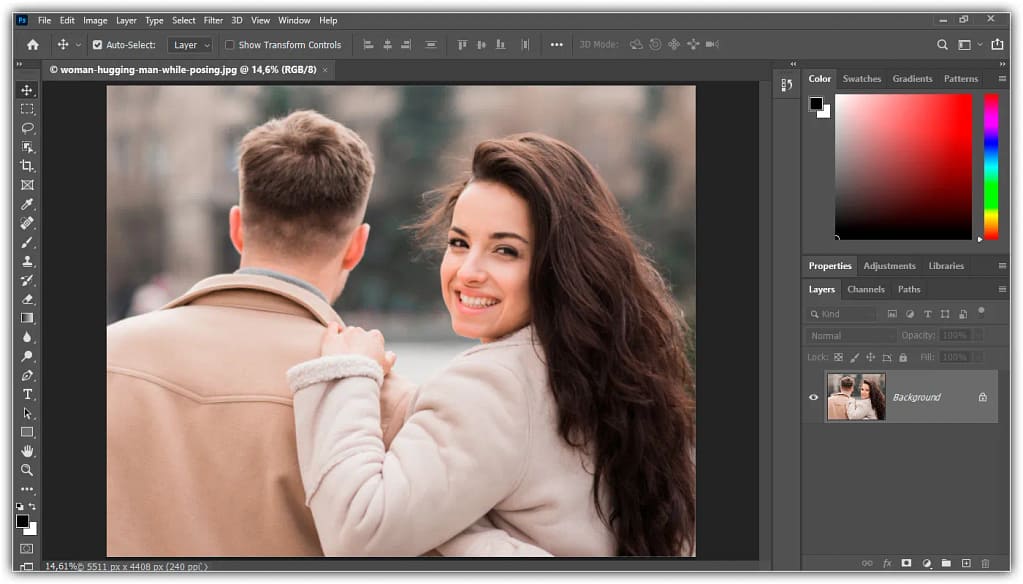
Task: Select the Hand tool
Action: click(x=27, y=451)
